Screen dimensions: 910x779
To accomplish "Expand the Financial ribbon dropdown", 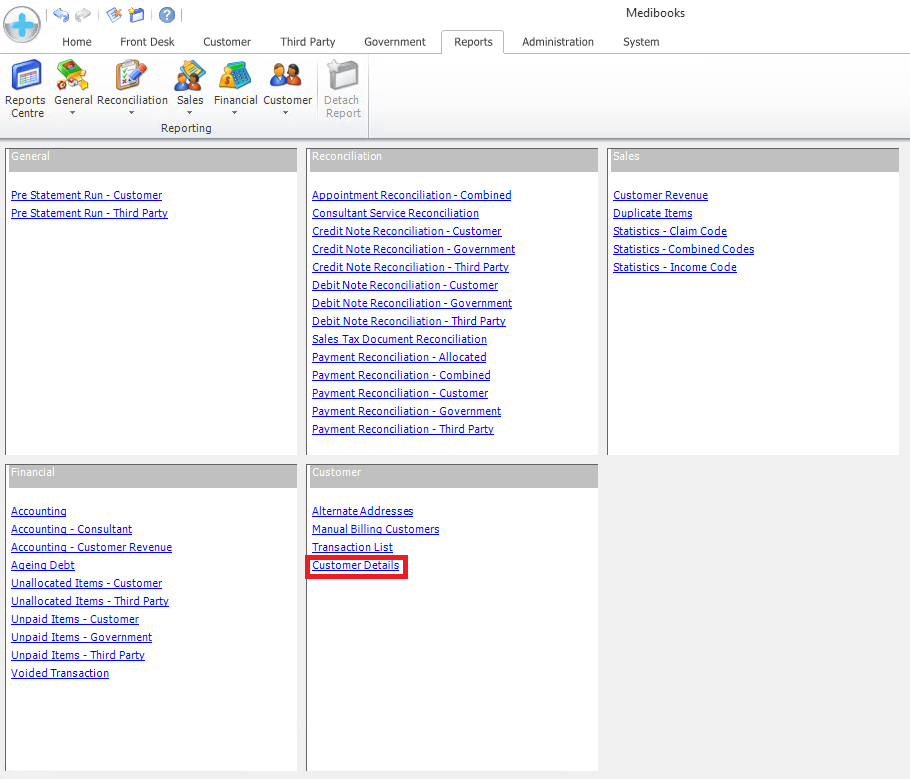I will click(x=236, y=89).
